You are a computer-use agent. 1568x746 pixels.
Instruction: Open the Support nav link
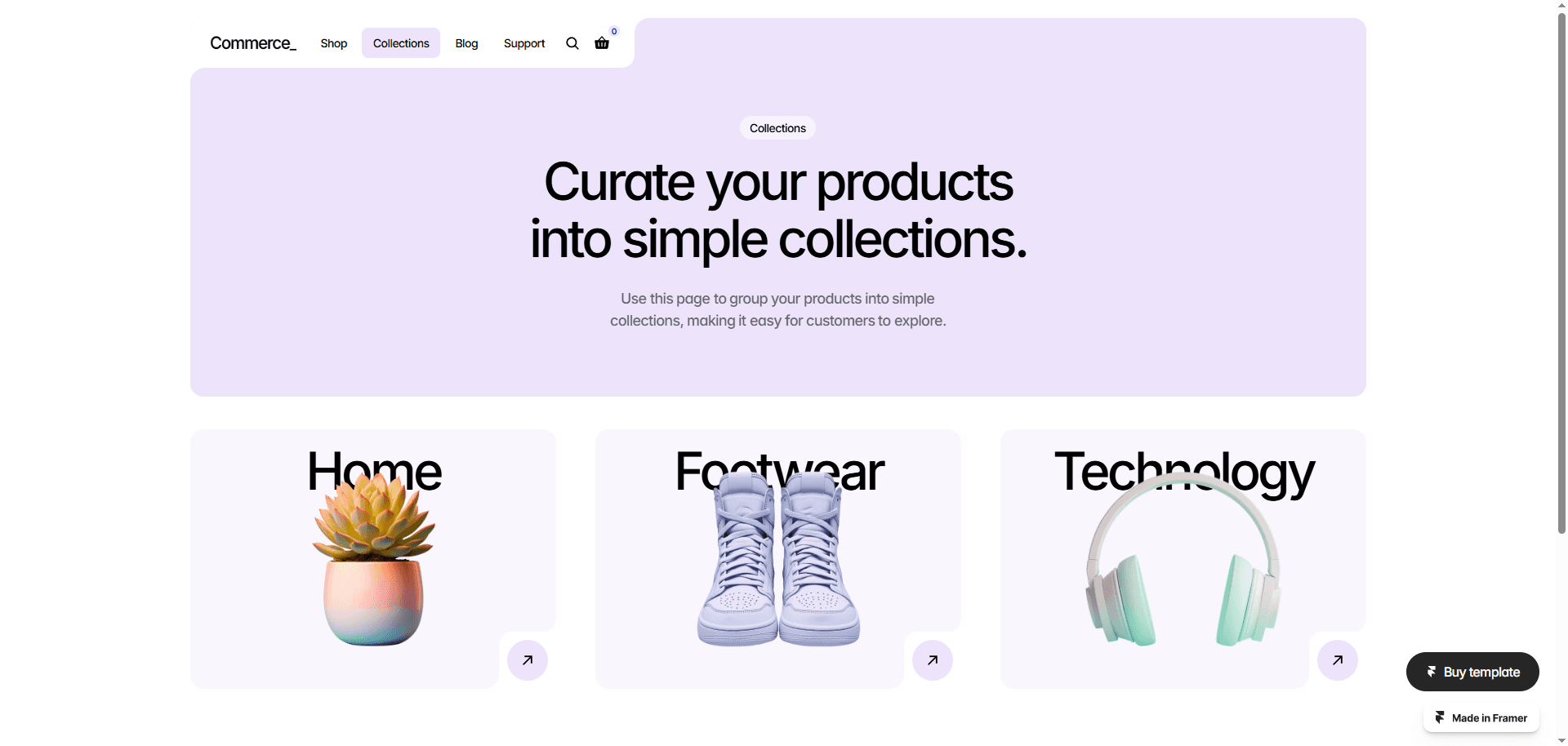tap(524, 43)
